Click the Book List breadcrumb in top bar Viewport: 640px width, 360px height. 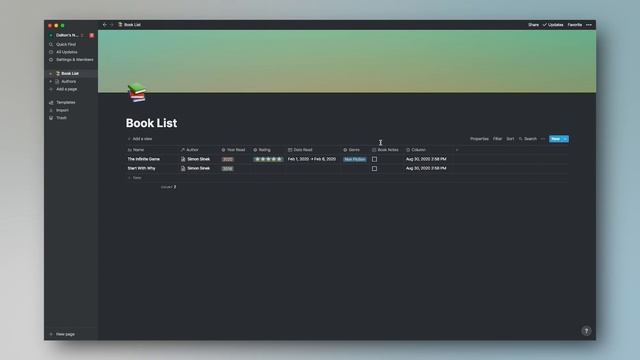click(129, 25)
